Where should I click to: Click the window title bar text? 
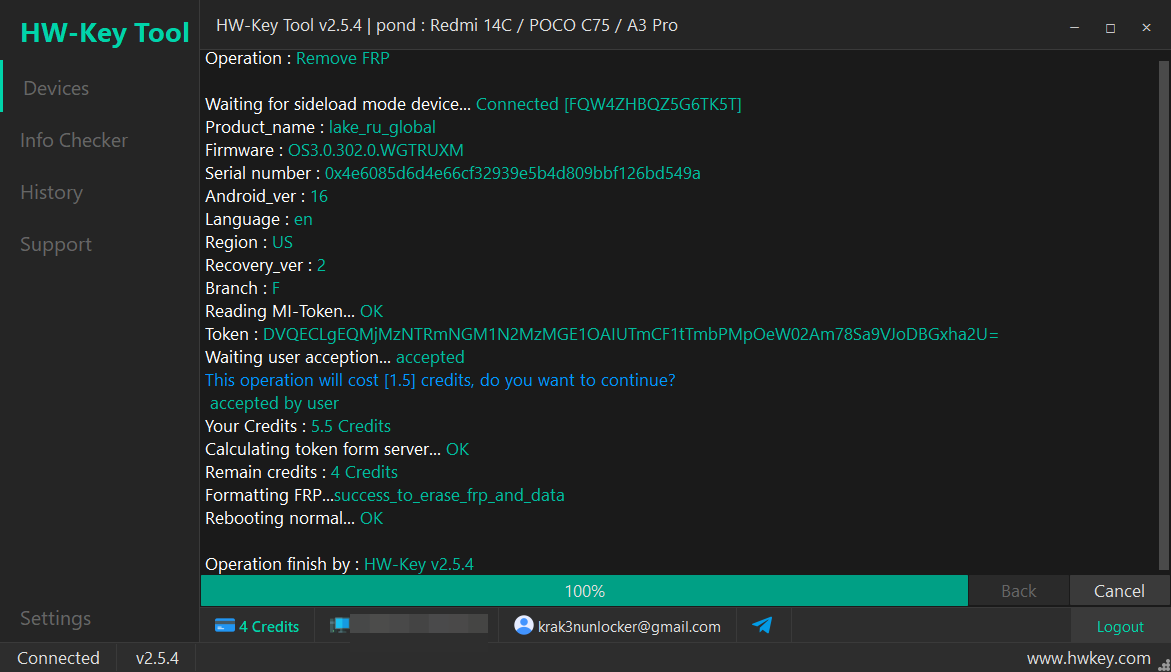tap(447, 25)
